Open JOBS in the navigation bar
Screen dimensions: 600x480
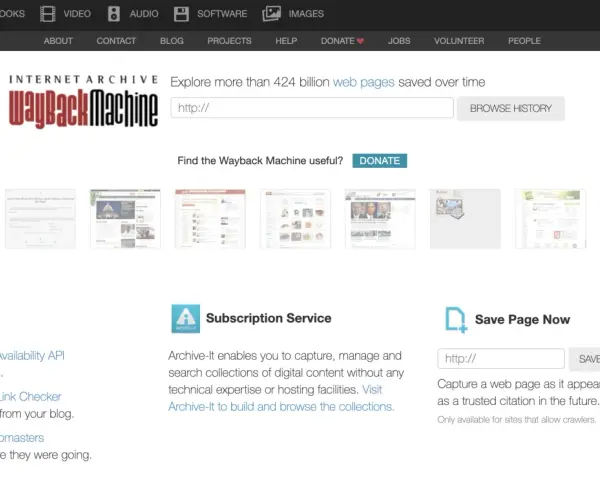(x=399, y=41)
